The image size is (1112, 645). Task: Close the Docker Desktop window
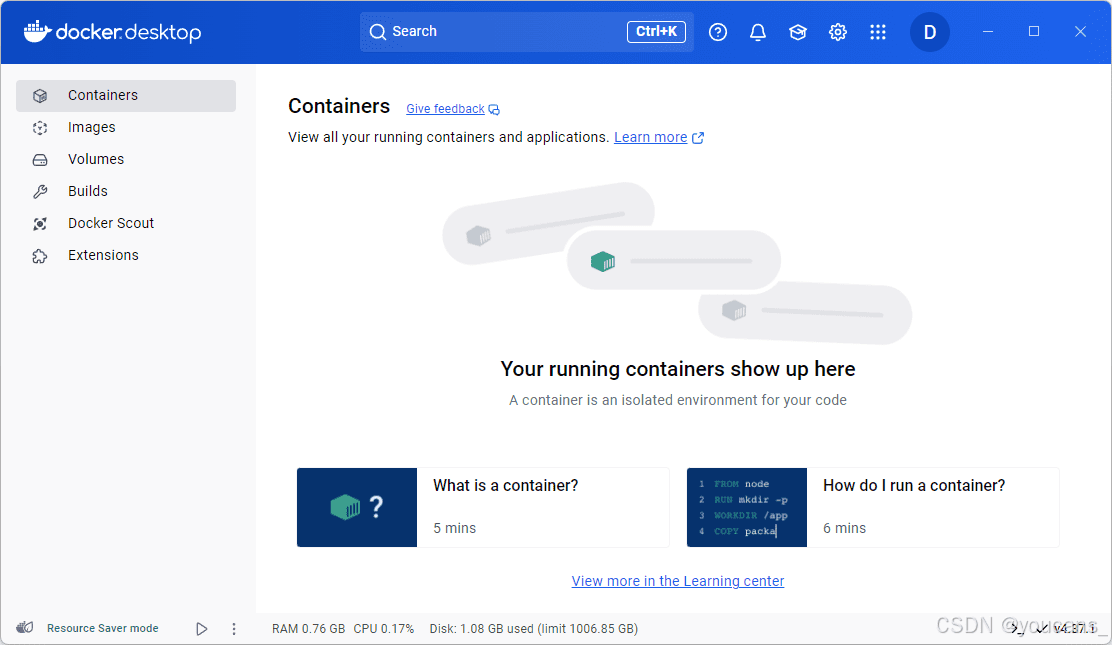coord(1080,31)
